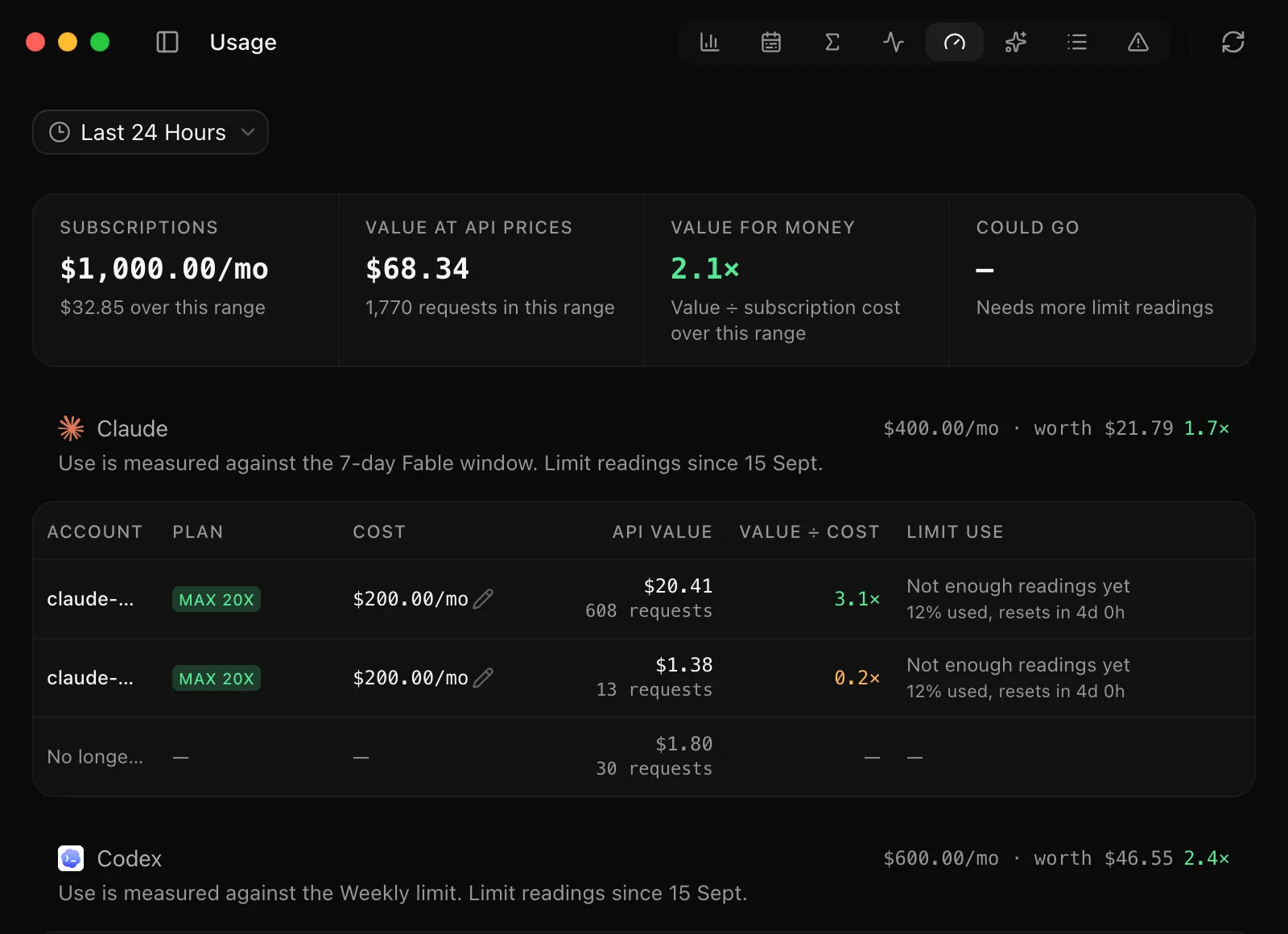Click the SUBSCRIPTIONS card label

(139, 228)
